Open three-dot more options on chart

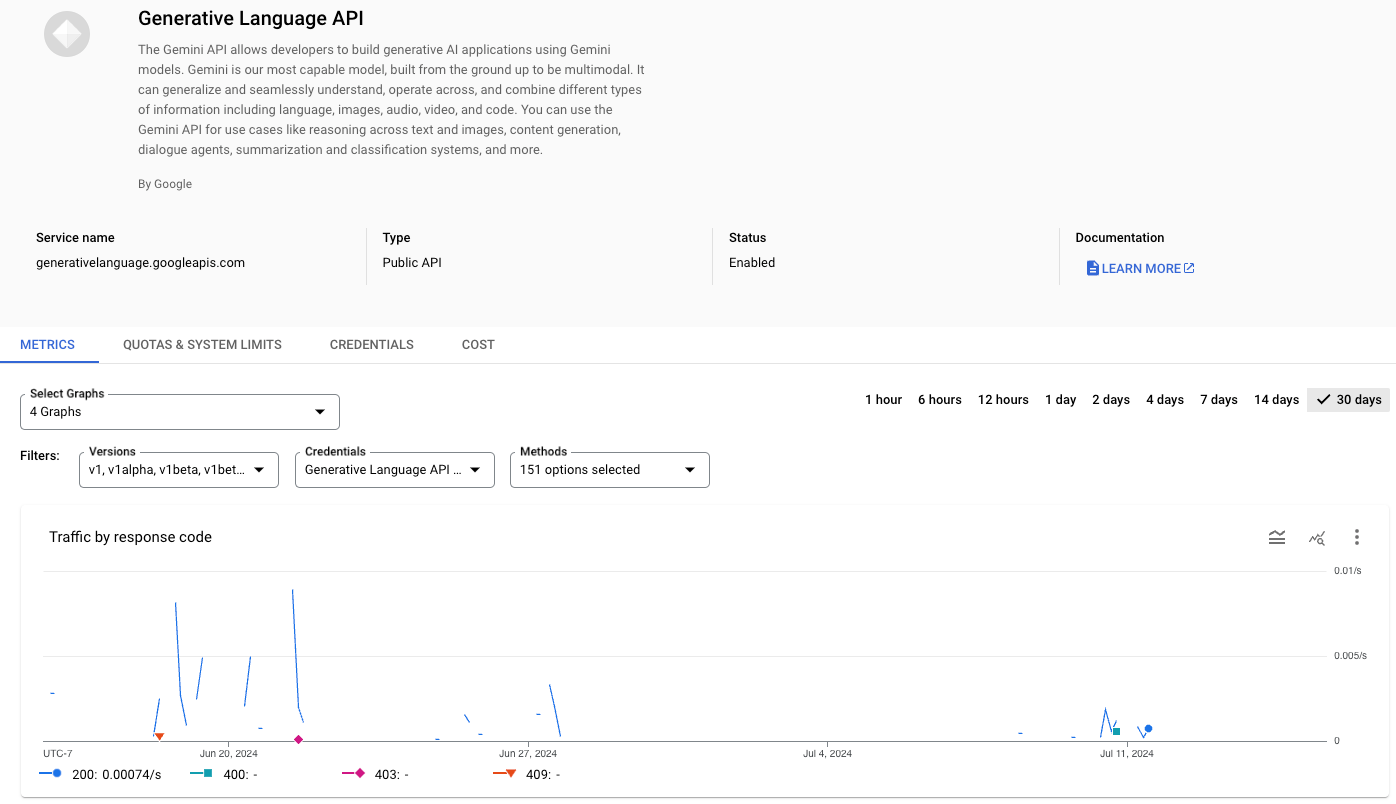[1356, 538]
